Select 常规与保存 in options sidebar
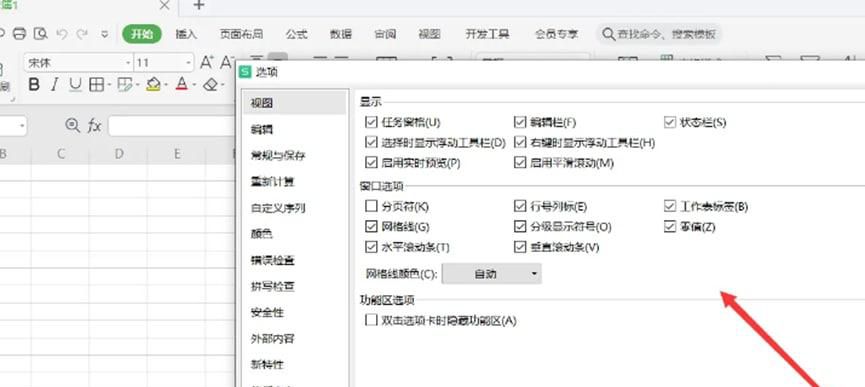Image resolution: width=865 pixels, height=387 pixels. point(295,155)
